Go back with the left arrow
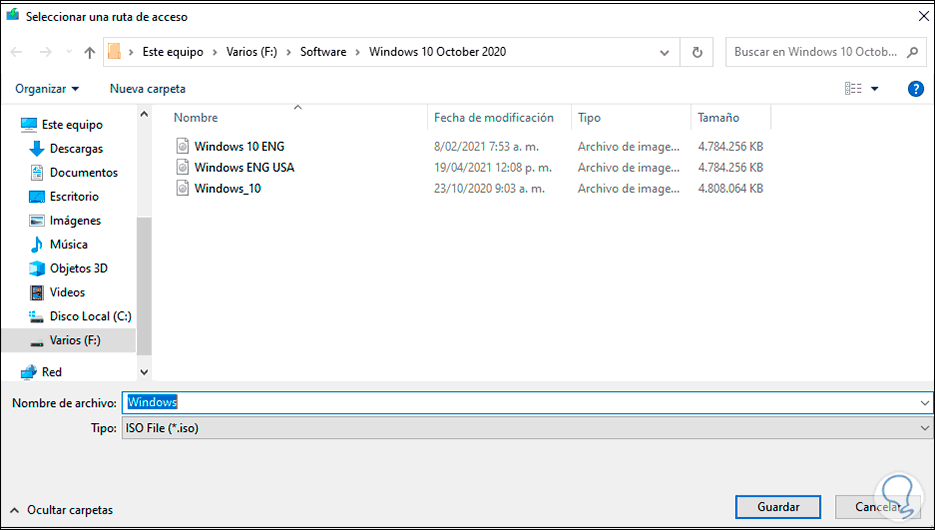The image size is (935, 530). 16,52
